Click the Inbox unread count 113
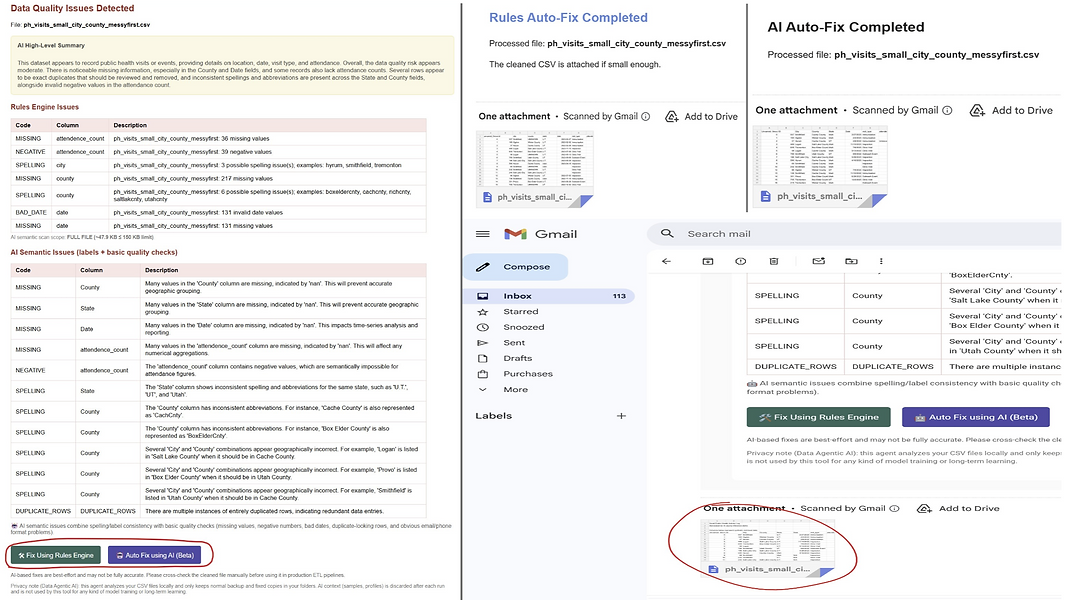 tap(619, 296)
